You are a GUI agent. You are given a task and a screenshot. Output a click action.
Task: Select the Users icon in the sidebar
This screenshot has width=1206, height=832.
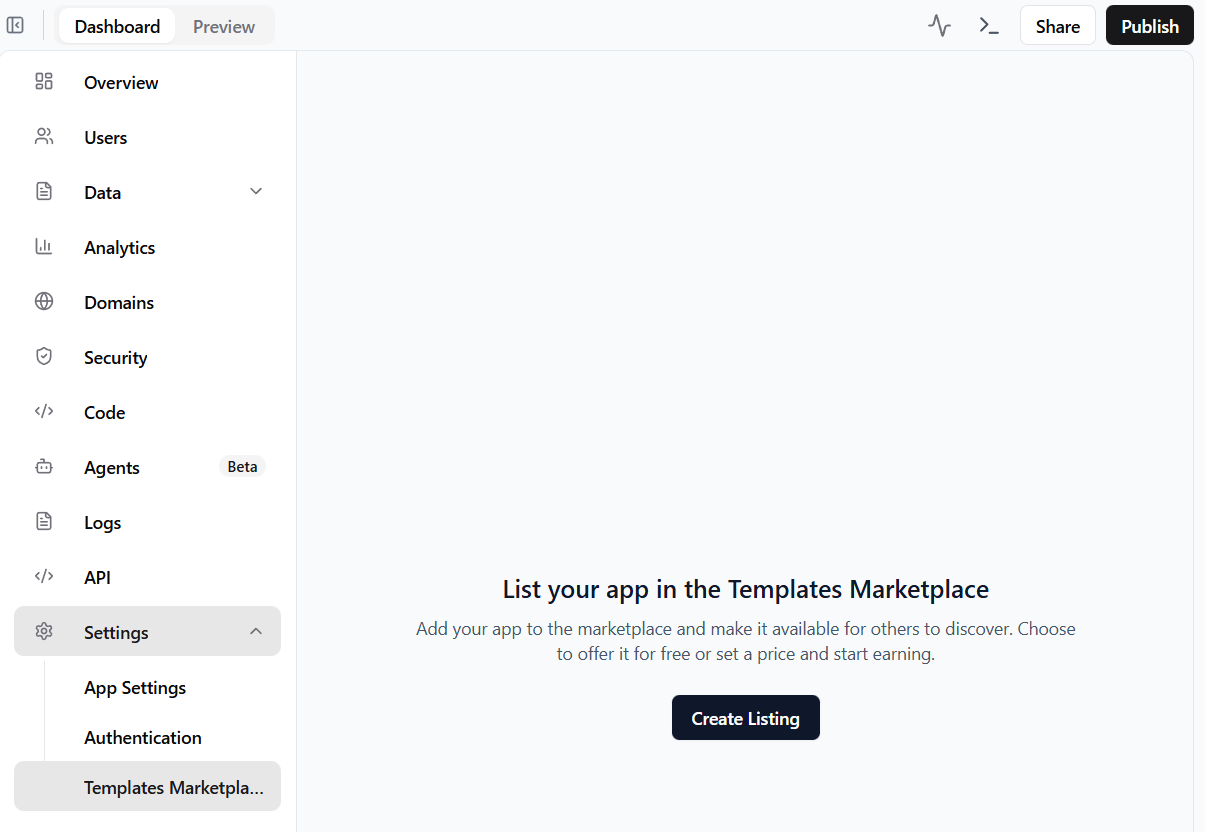point(44,137)
